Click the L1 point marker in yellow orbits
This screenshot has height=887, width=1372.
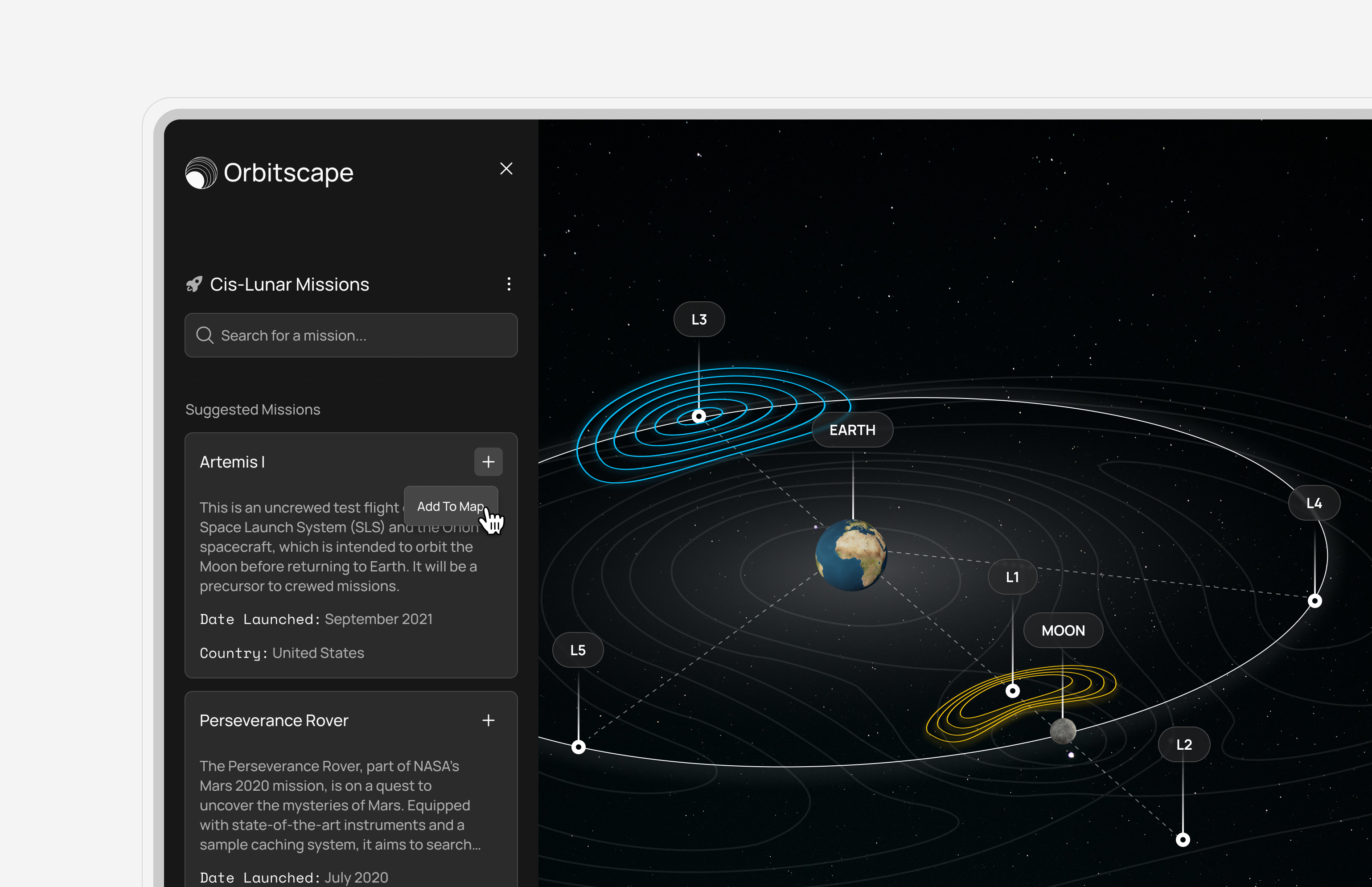tap(1012, 691)
